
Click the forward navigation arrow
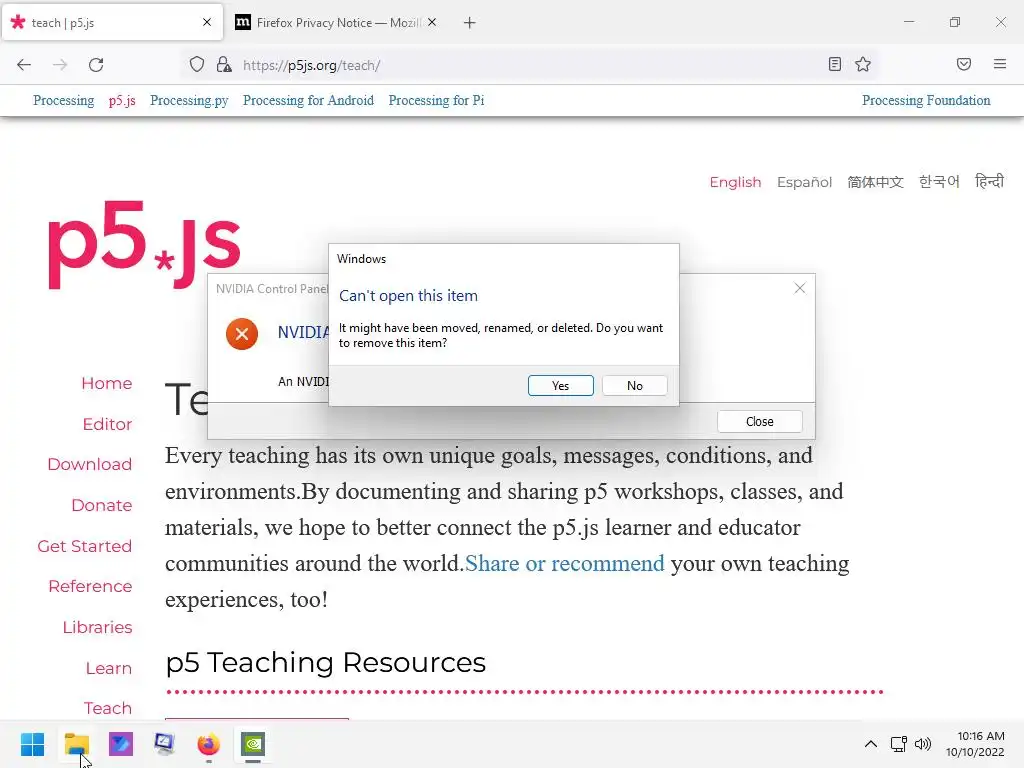point(60,65)
